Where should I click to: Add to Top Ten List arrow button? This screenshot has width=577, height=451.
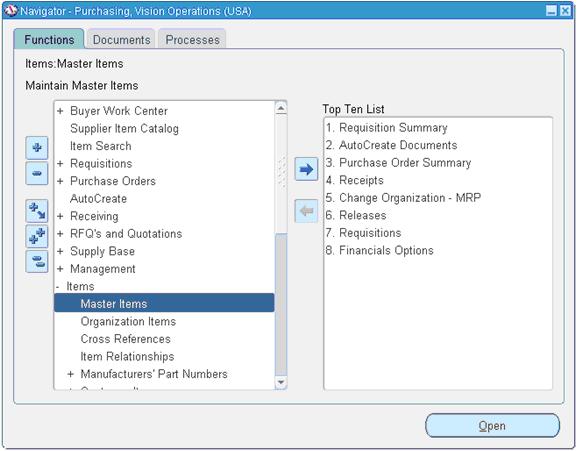pyautogui.click(x=306, y=169)
